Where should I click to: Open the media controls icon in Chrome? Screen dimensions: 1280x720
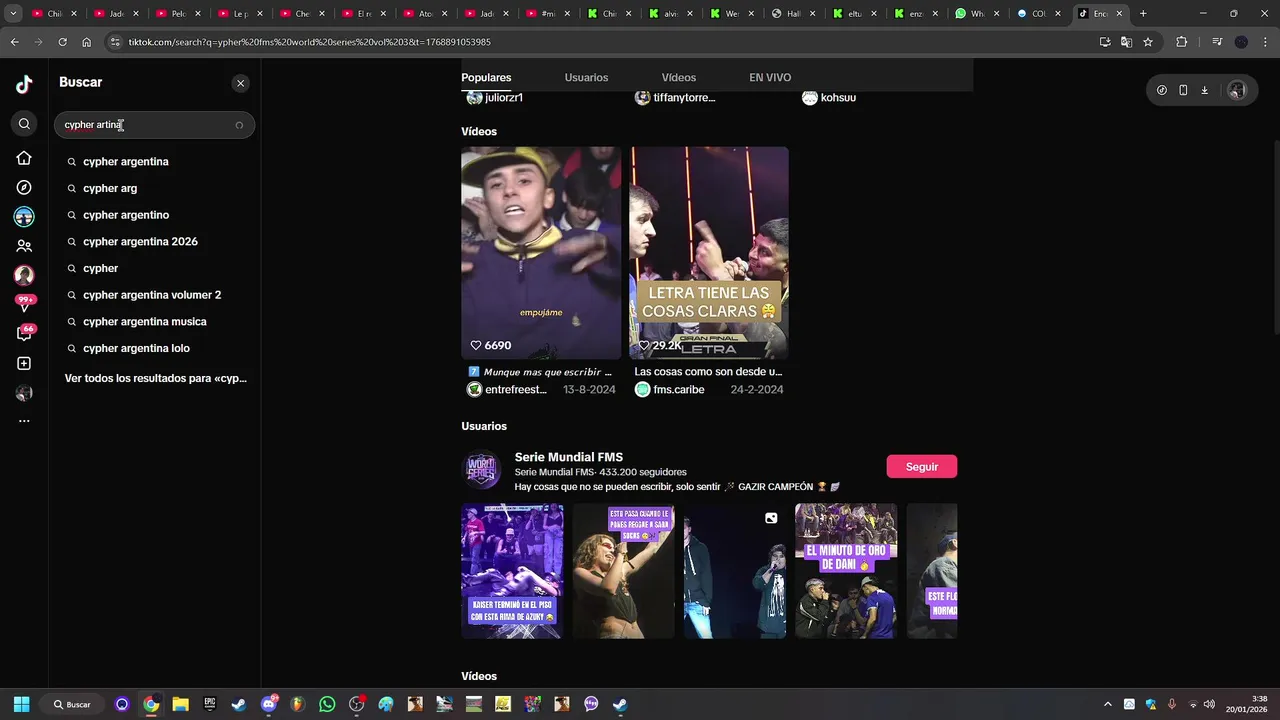coord(1217,42)
